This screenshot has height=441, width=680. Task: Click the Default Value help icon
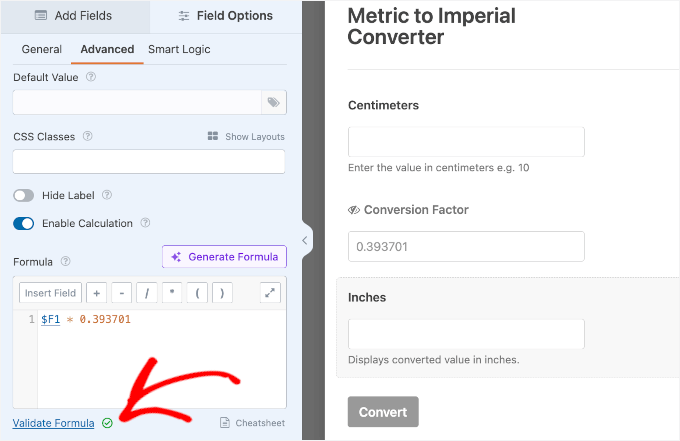[x=91, y=76]
